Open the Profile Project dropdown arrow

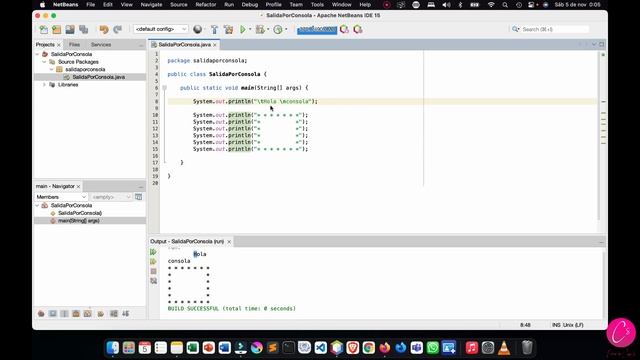[x=286, y=29]
